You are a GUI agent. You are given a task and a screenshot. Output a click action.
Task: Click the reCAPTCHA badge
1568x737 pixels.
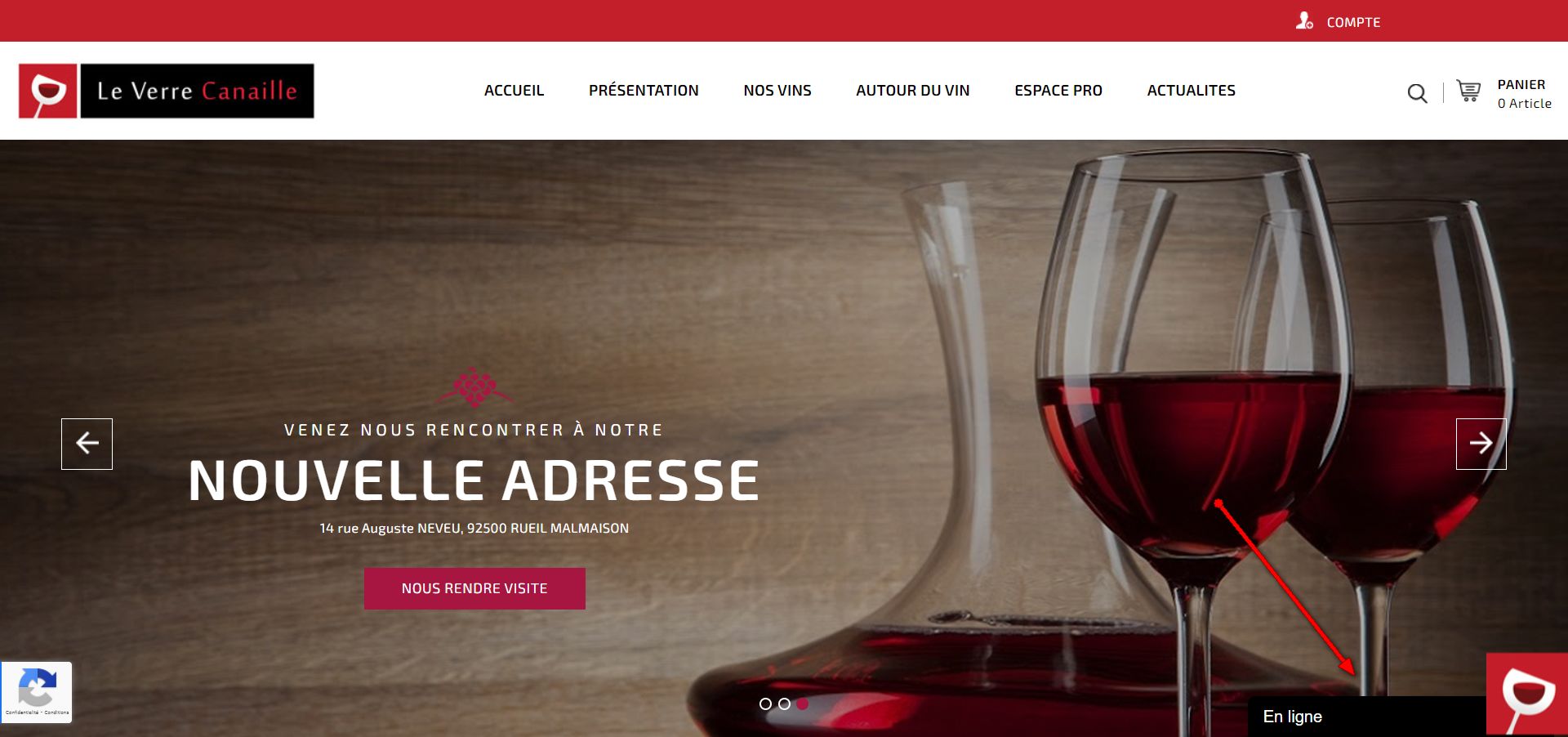(37, 692)
